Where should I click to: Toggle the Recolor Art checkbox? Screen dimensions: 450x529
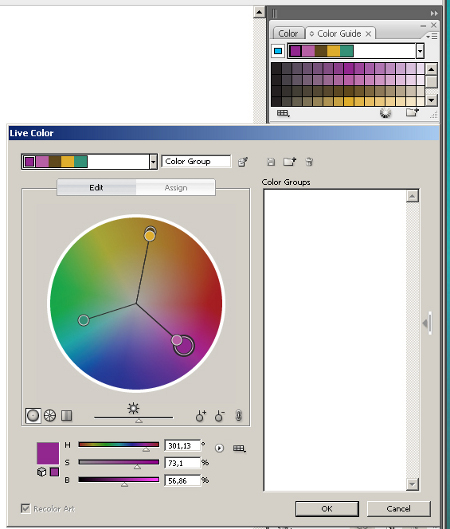pos(25,508)
